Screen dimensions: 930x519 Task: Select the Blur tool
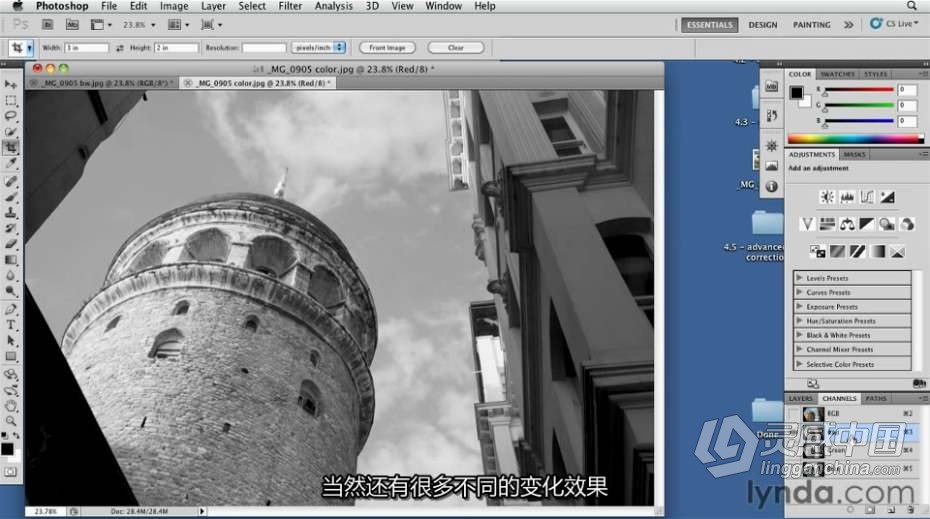click(11, 275)
